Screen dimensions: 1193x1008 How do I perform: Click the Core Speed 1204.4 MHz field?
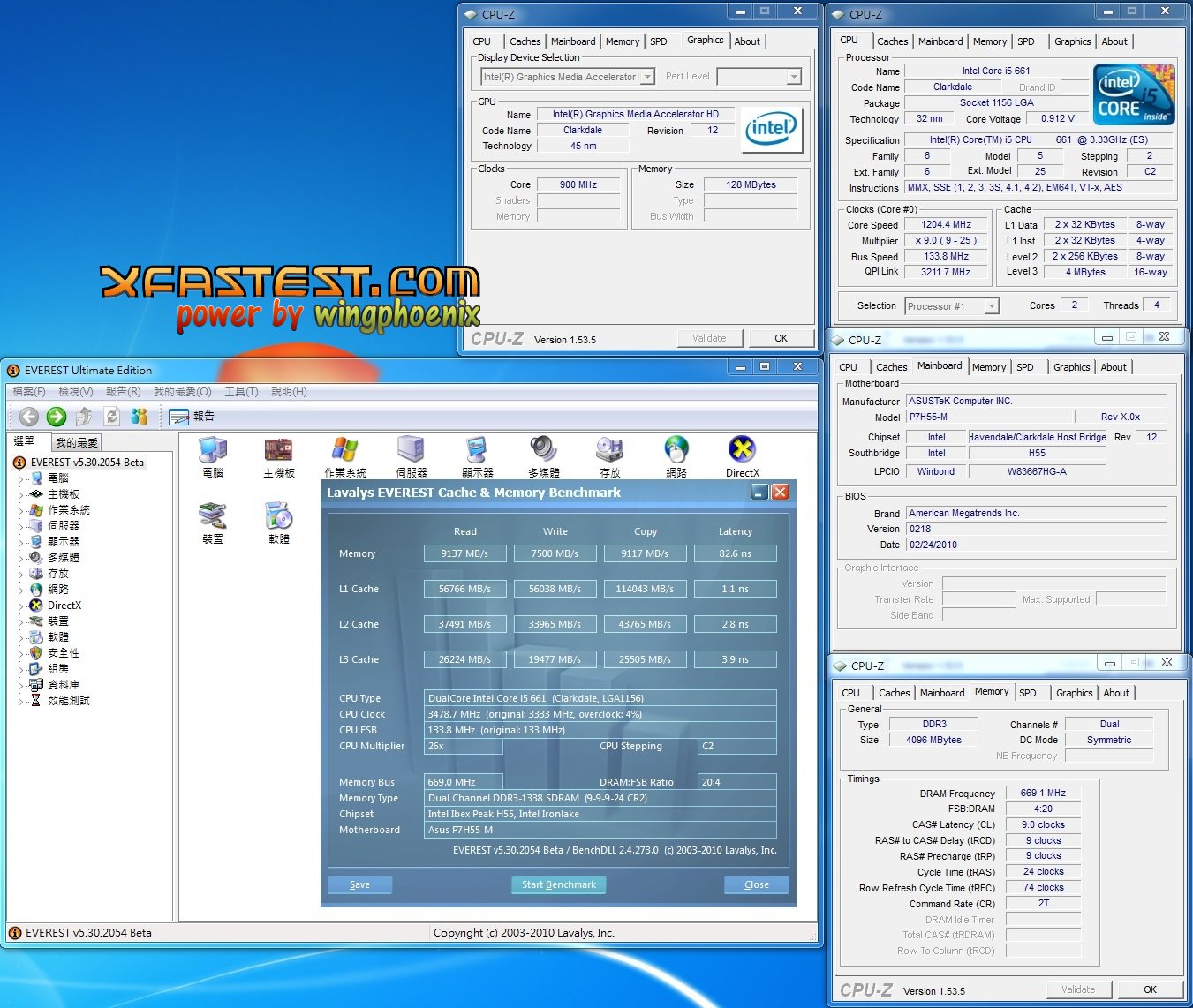click(947, 225)
